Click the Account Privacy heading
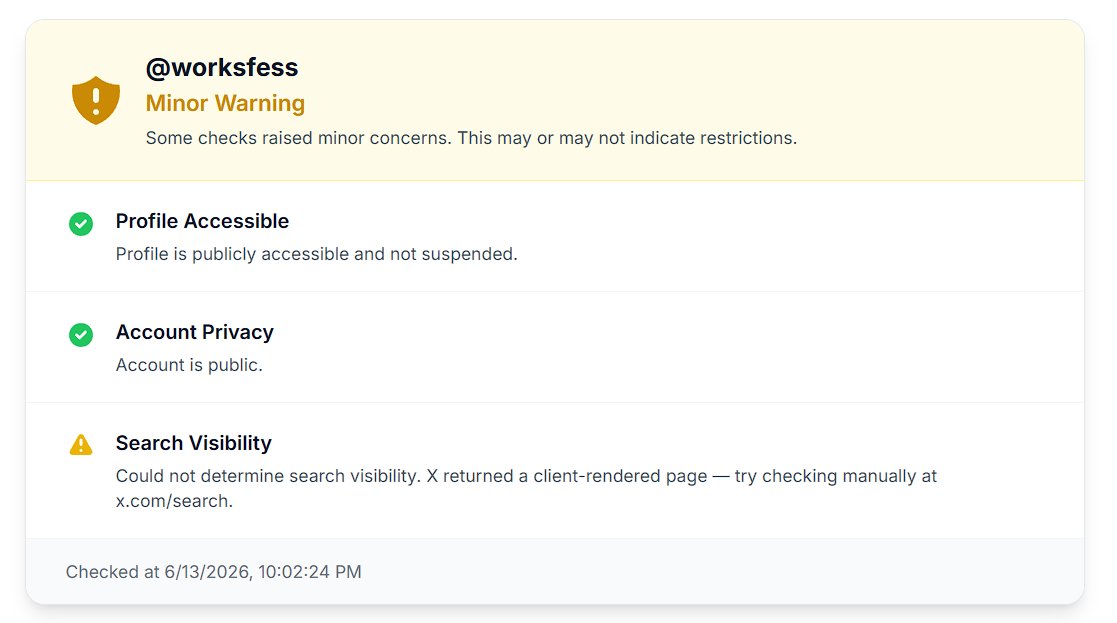 pos(194,333)
